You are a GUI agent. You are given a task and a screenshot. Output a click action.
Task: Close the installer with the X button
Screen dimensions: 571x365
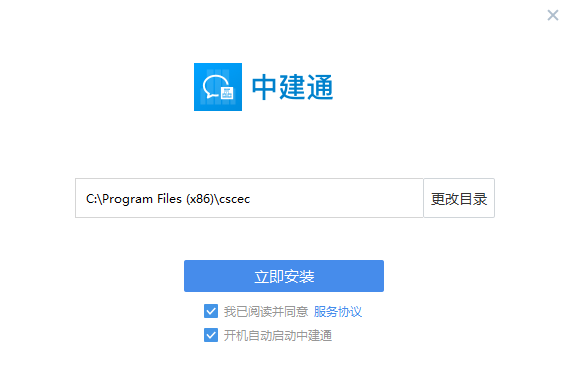coord(553,15)
